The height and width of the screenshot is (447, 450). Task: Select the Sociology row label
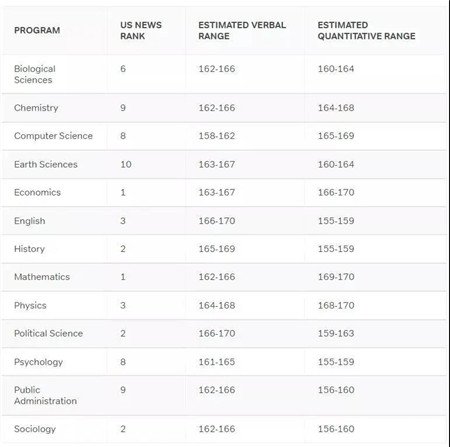[x=35, y=429]
